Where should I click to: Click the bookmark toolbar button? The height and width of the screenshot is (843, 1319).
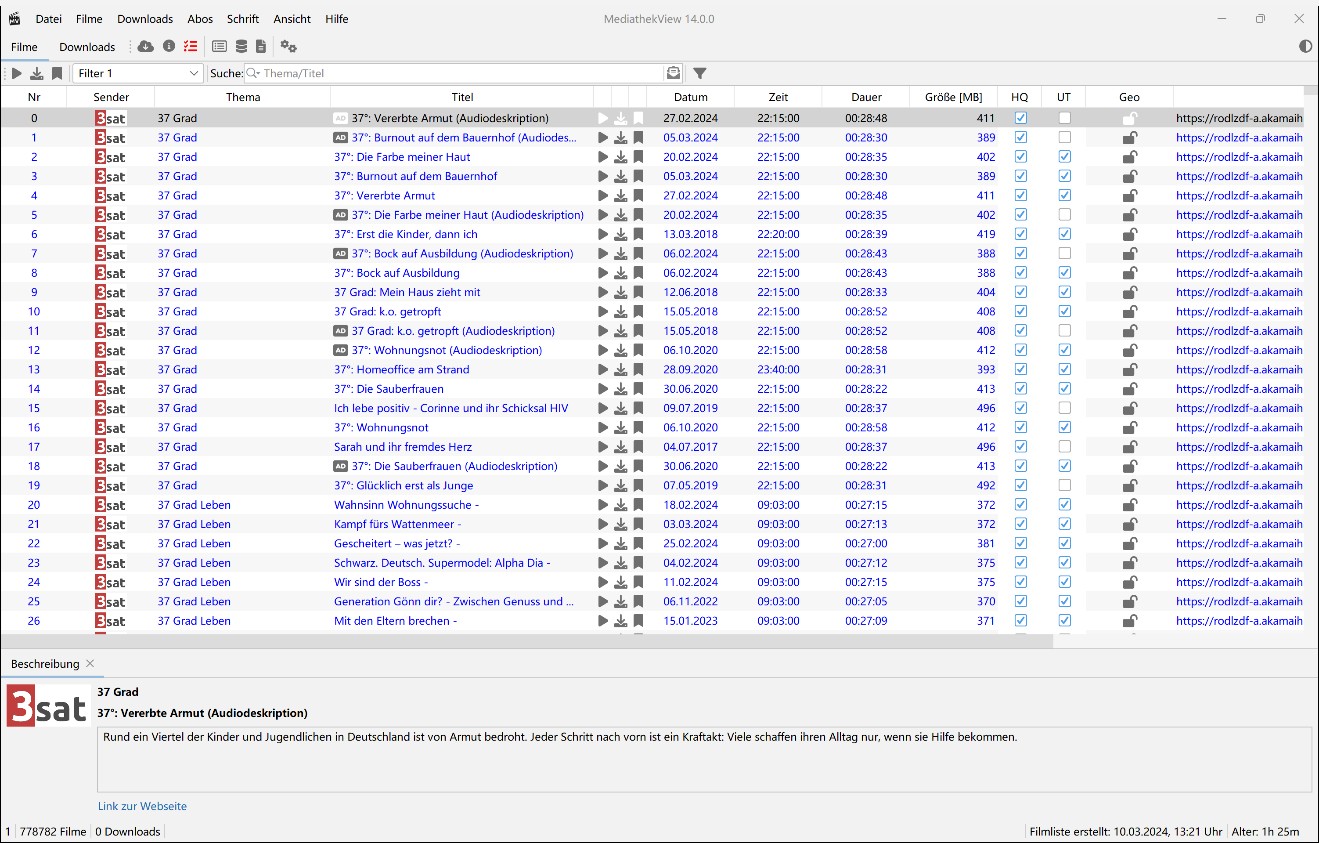click(57, 73)
